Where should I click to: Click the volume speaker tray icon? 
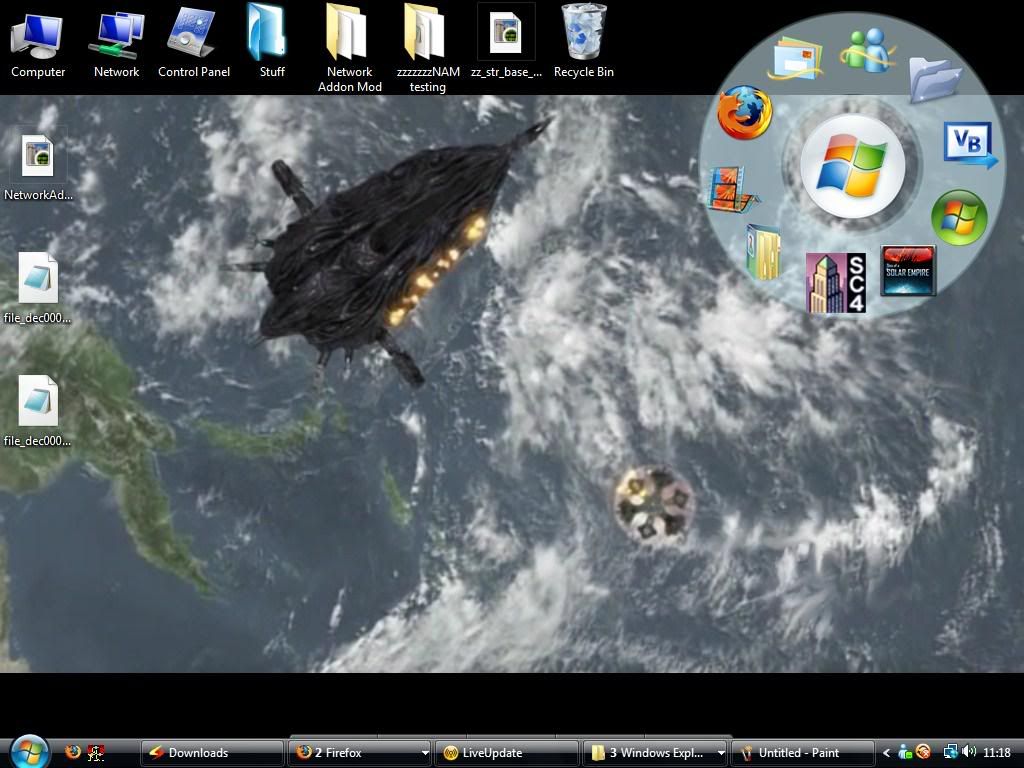(969, 752)
